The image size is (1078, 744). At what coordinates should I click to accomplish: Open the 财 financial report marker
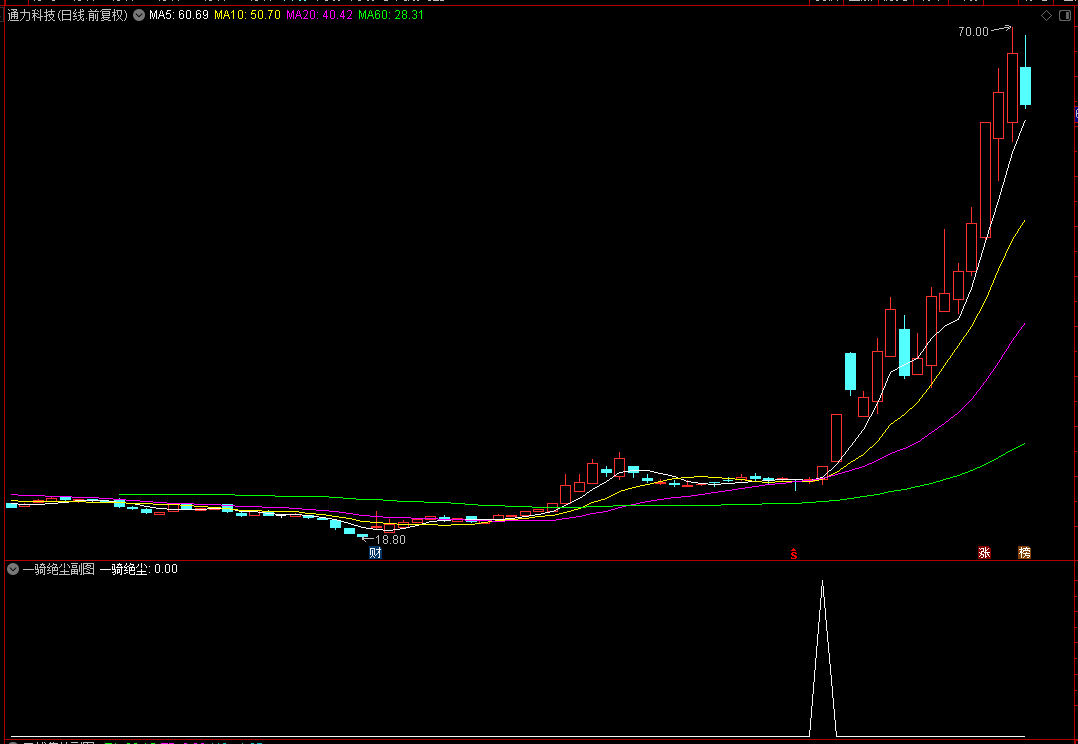[375, 553]
